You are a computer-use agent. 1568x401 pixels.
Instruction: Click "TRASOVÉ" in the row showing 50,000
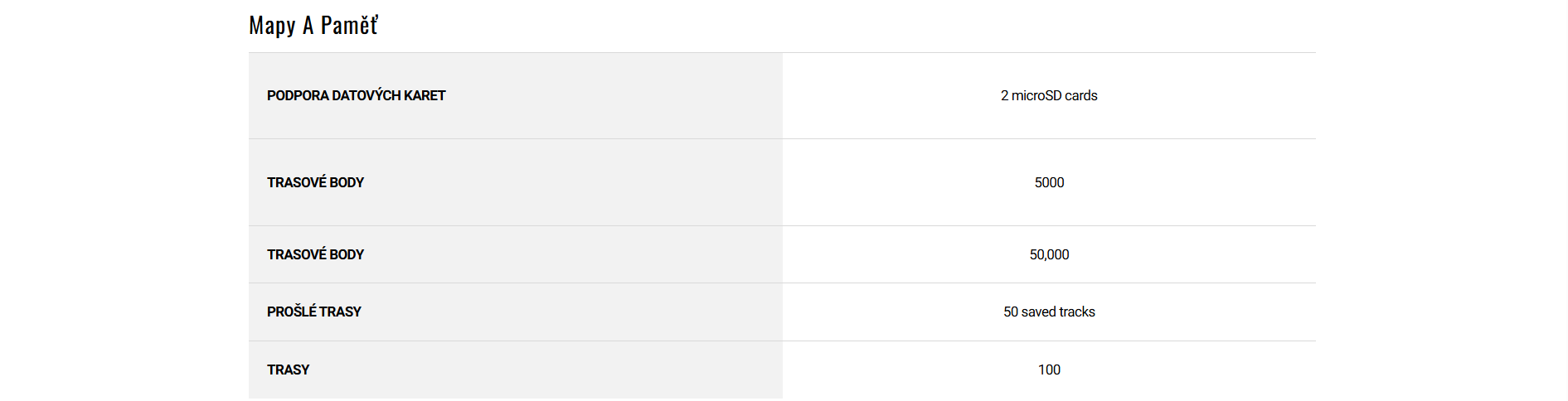tap(296, 255)
